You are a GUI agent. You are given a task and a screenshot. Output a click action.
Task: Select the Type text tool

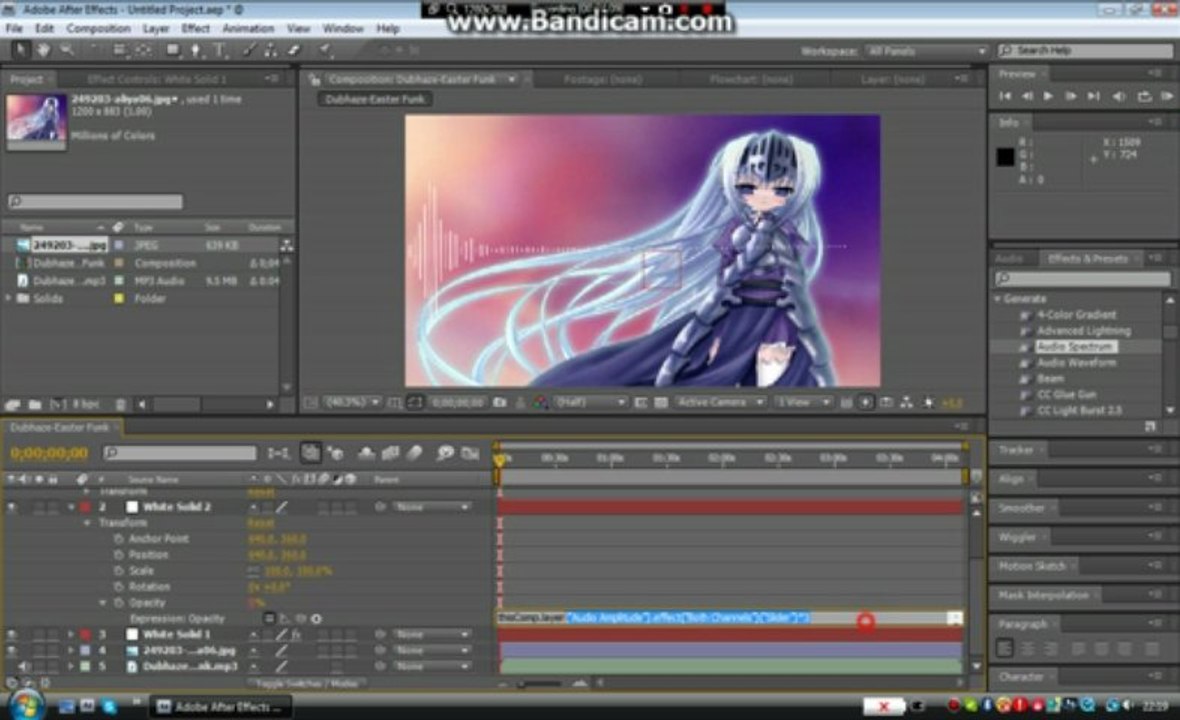220,50
